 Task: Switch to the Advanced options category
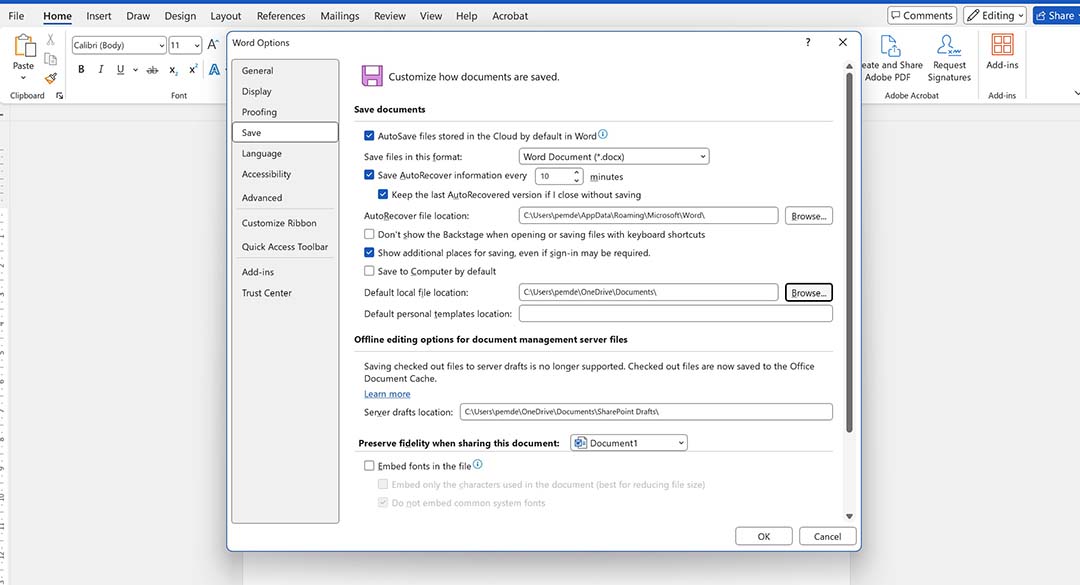[262, 198]
